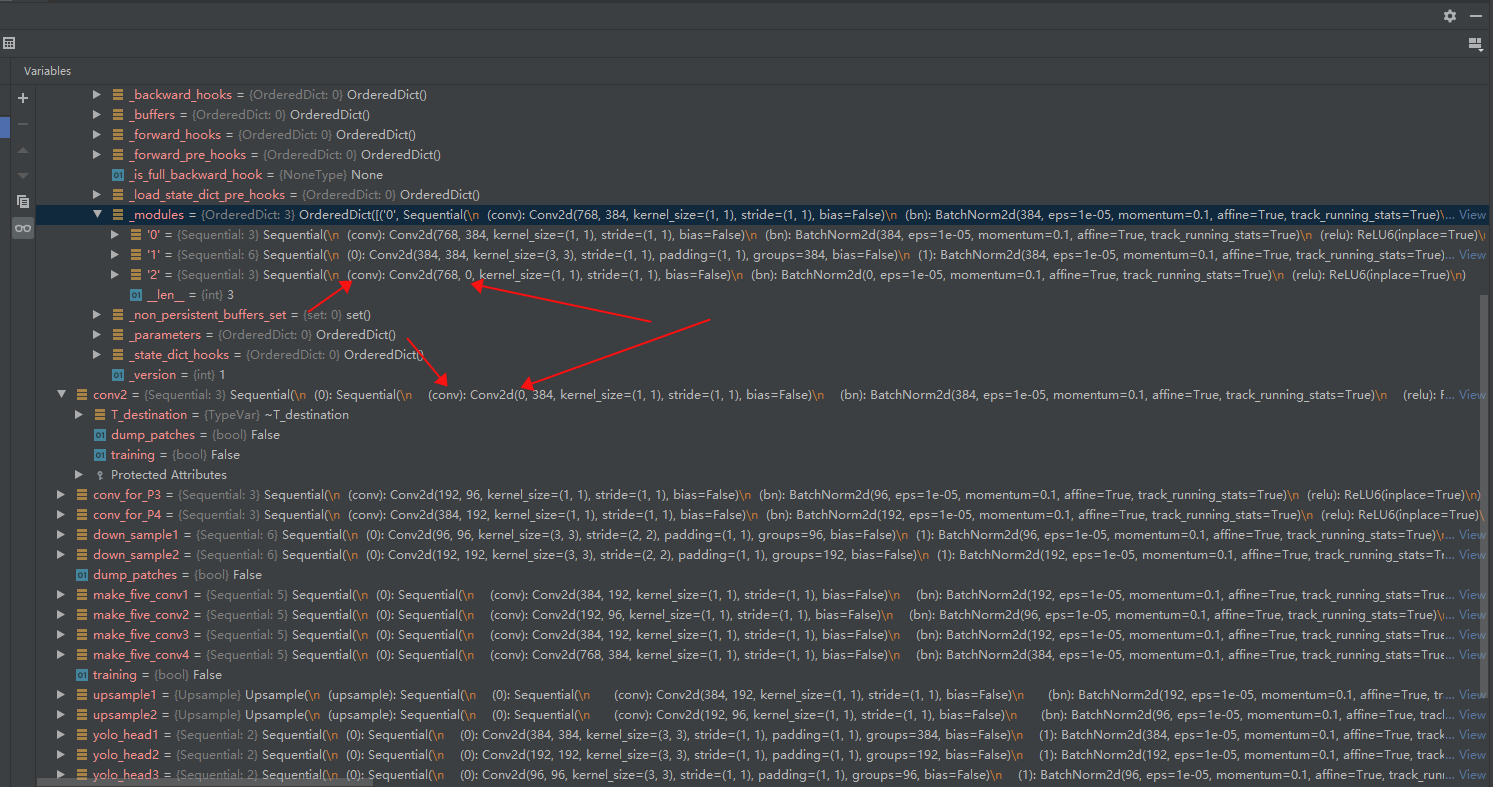1493x787 pixels.
Task: Click View link on the _modules row
Action: tap(1471, 214)
